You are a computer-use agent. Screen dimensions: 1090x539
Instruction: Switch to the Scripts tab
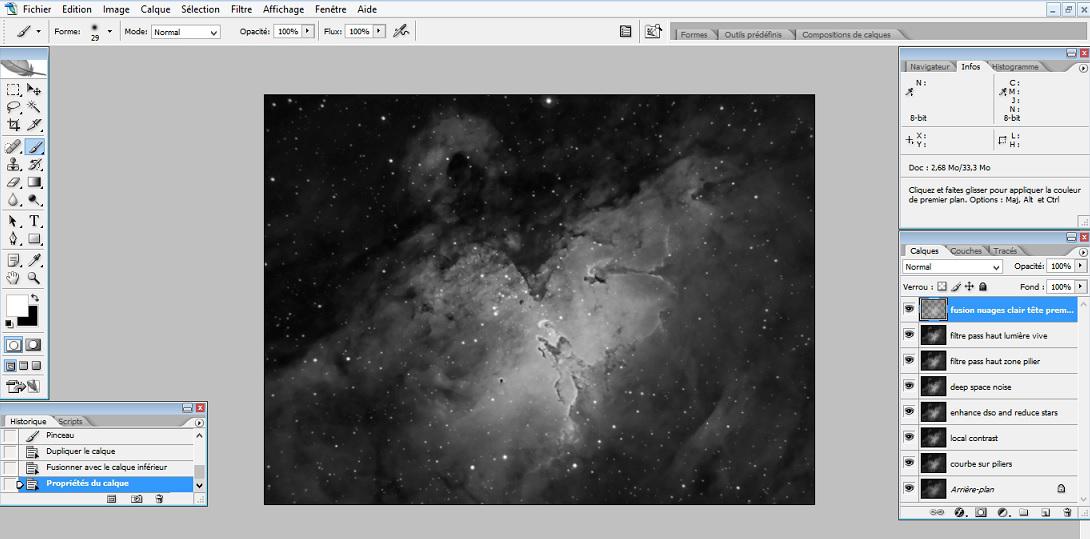point(70,421)
